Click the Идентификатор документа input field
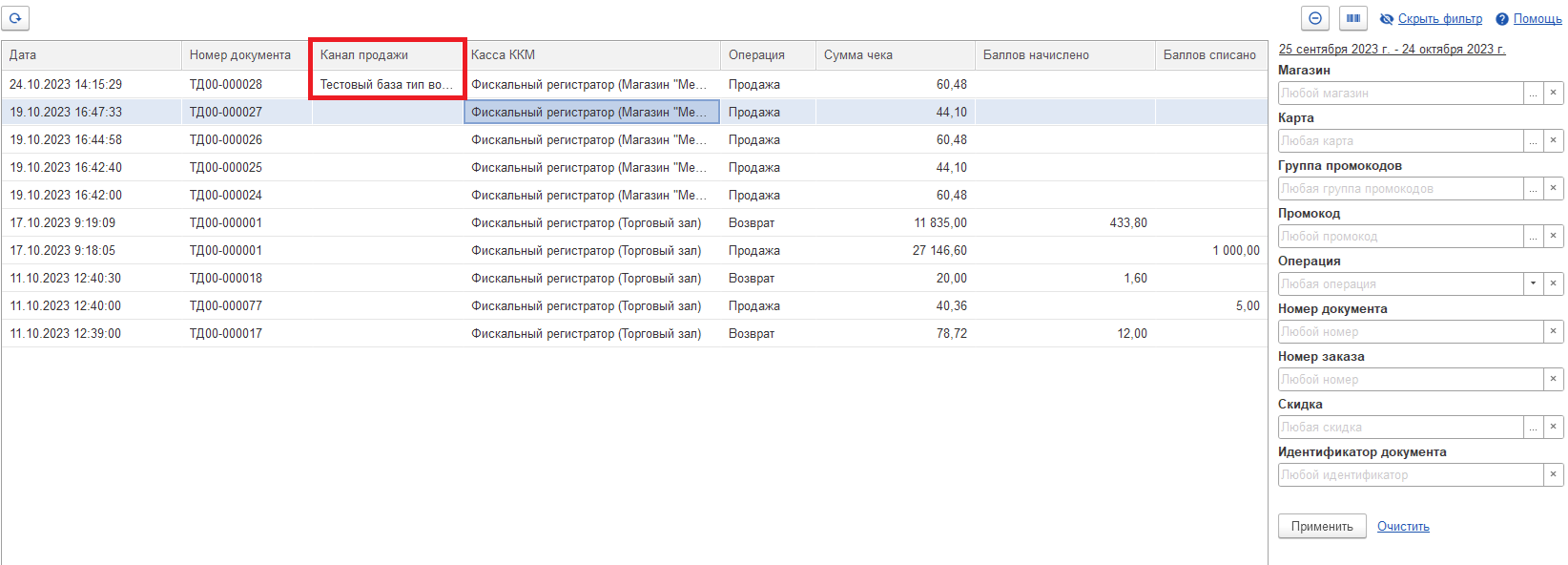This screenshot has height=565, width=1568. click(1410, 475)
